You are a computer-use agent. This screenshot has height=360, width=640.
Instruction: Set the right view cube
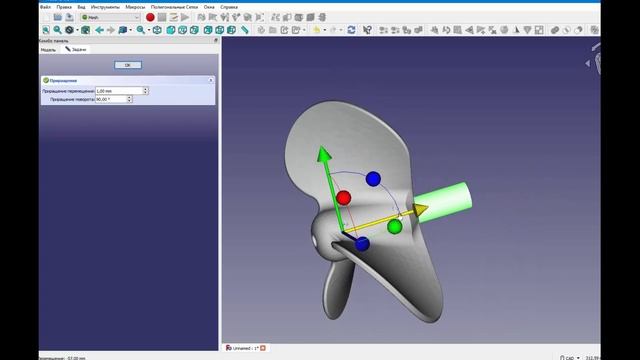(194, 30)
